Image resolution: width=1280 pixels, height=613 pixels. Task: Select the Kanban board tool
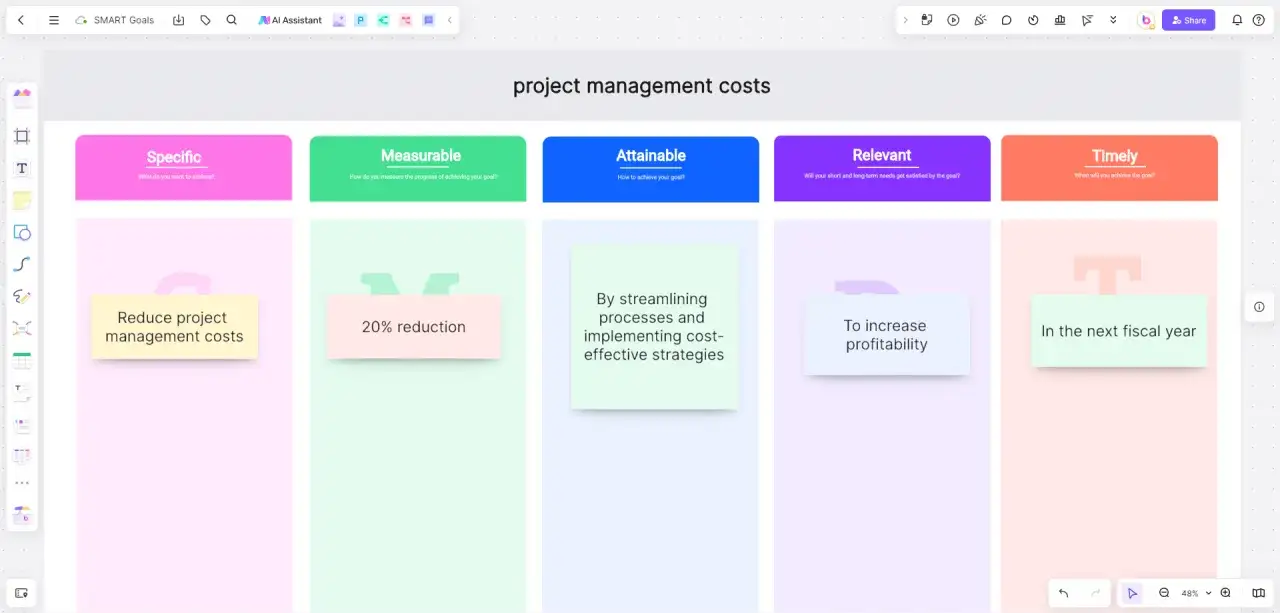click(22, 456)
